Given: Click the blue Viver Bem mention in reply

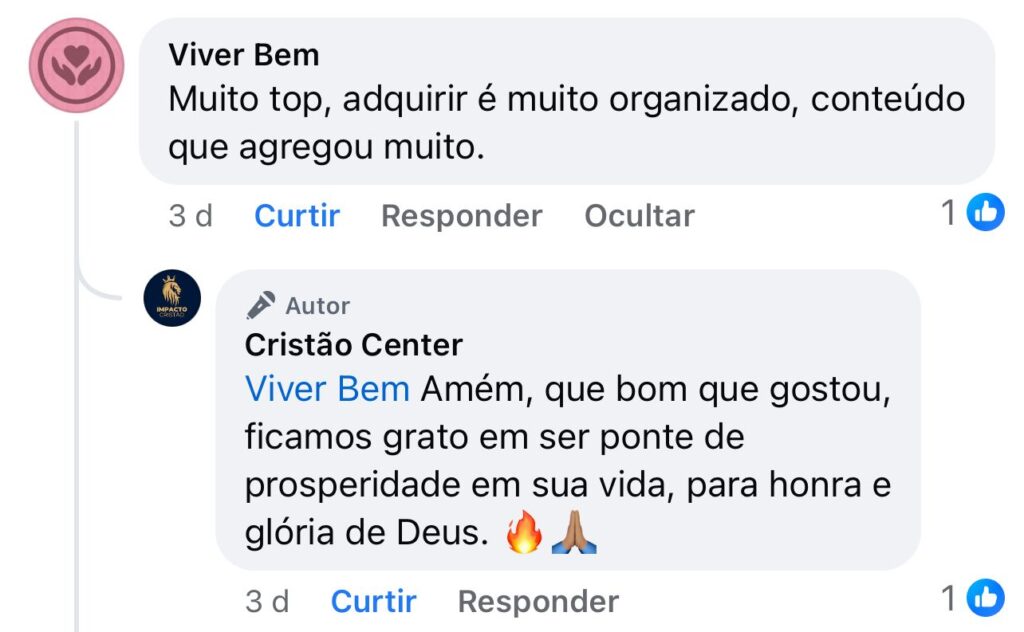Looking at the screenshot, I should pos(327,389).
